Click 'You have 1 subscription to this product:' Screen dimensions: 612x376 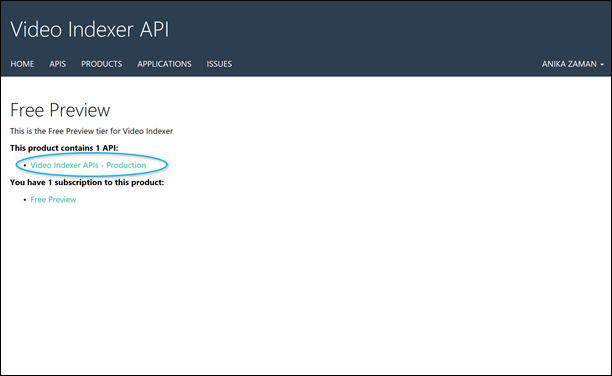[87, 182]
